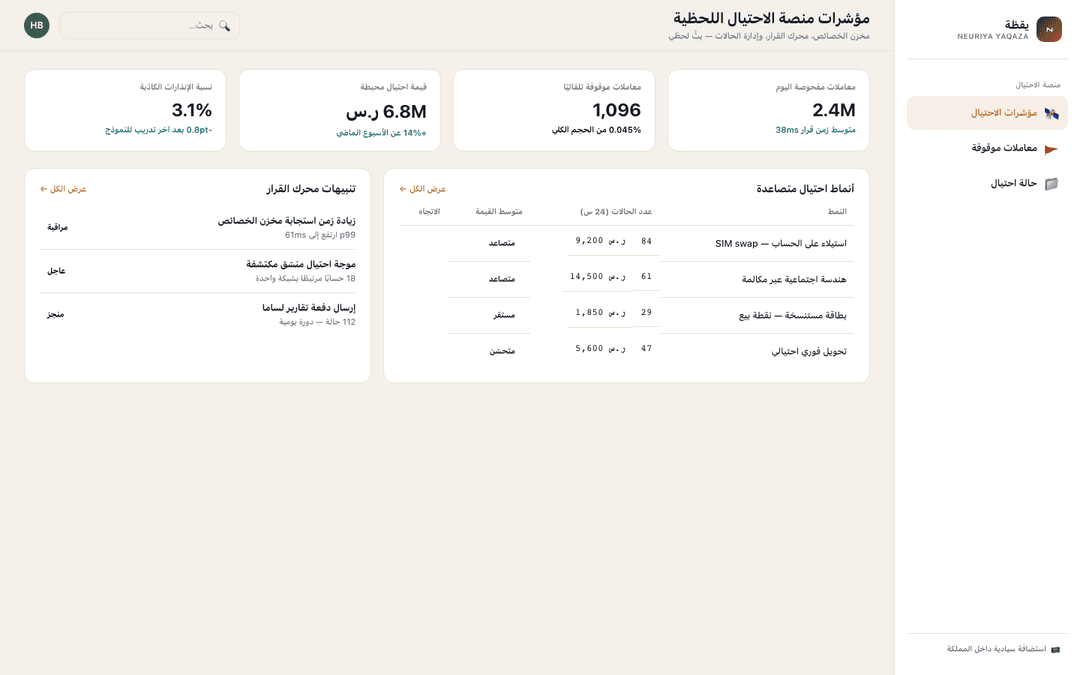Open the SIM swap pattern row
This screenshot has width=1080, height=675.
coord(626,243)
